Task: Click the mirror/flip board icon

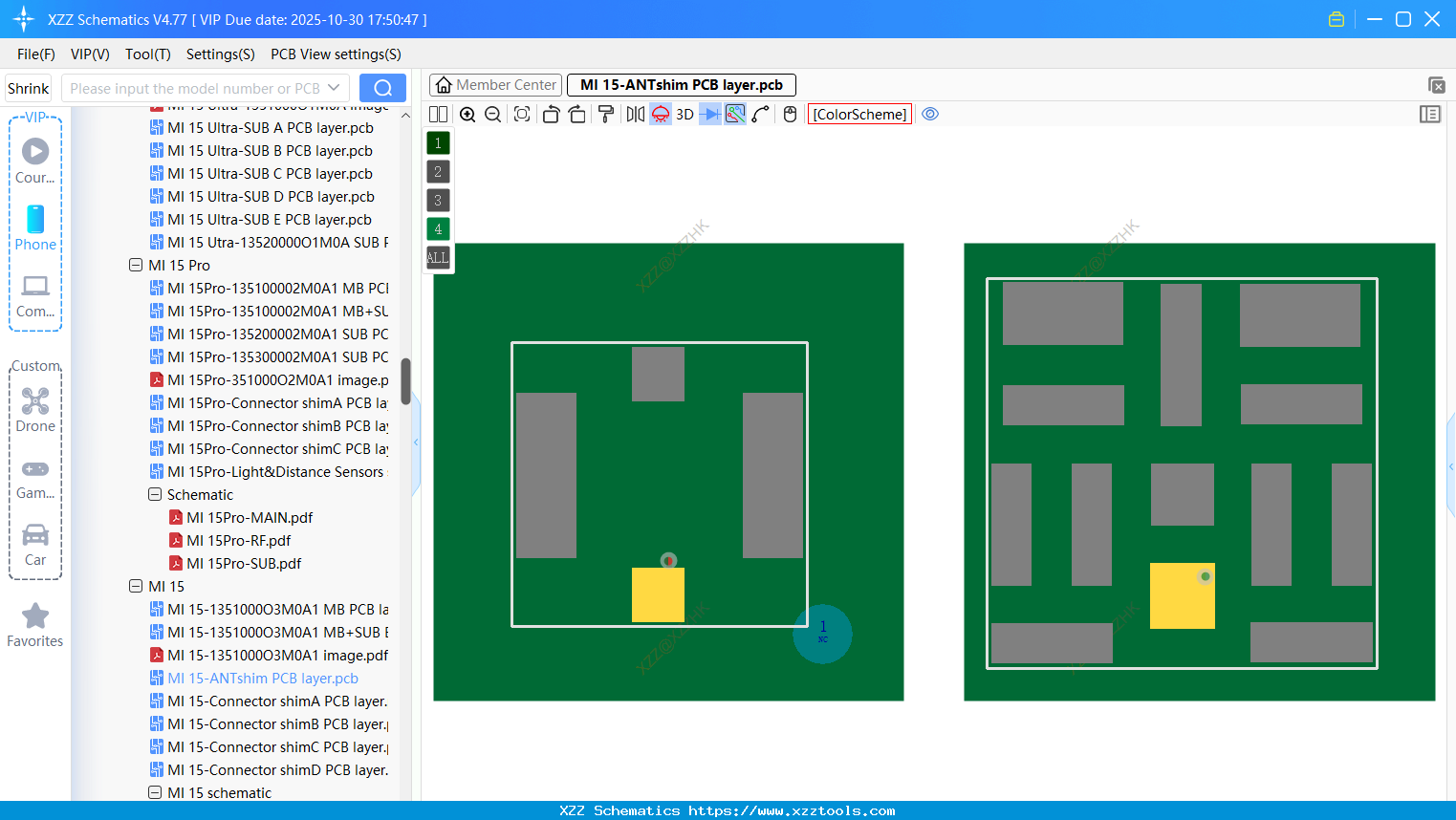Action: 634,114
